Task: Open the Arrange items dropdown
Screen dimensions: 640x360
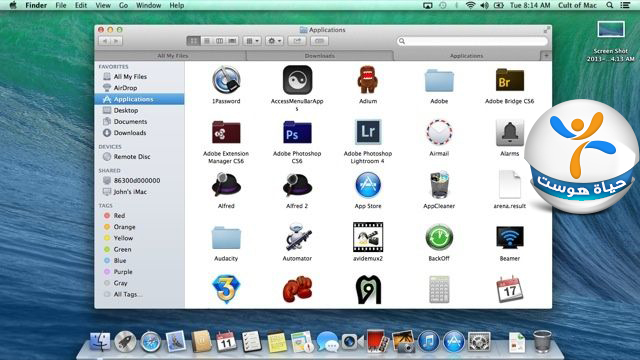Action: [252, 41]
